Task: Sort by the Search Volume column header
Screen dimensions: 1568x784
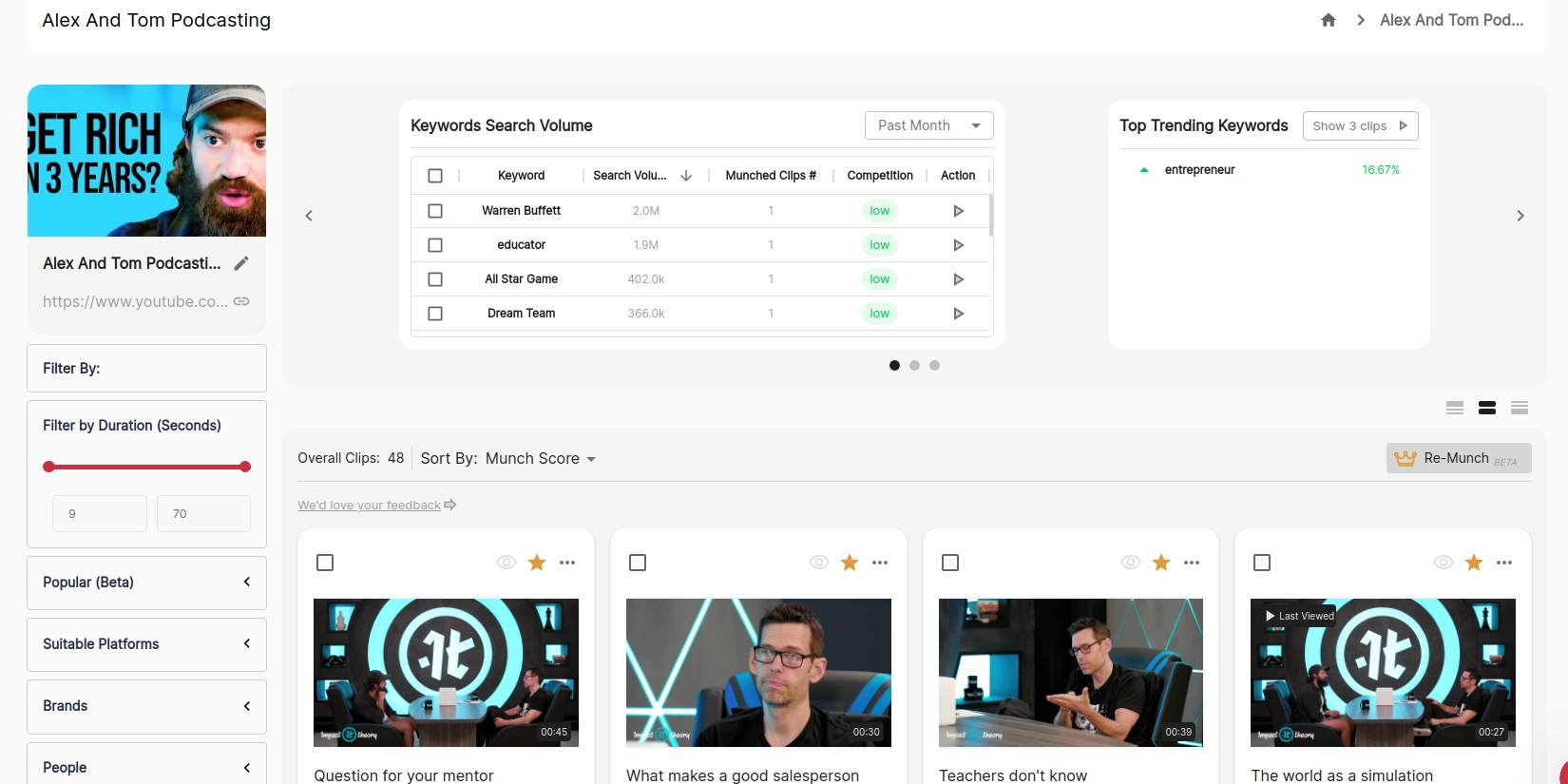Action: (x=630, y=176)
